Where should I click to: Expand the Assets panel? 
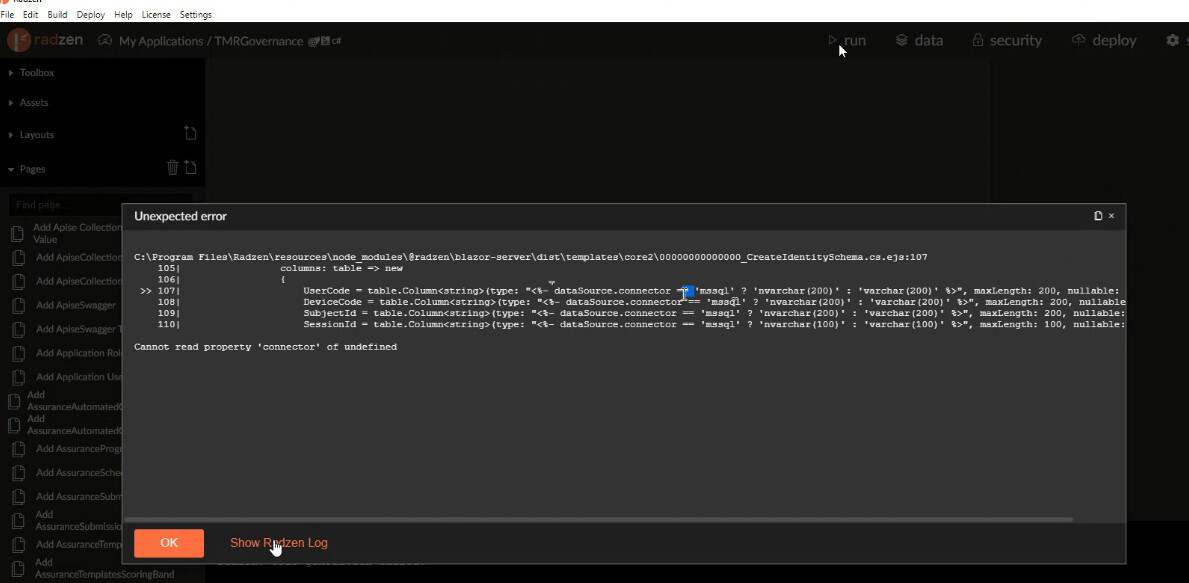point(28,102)
